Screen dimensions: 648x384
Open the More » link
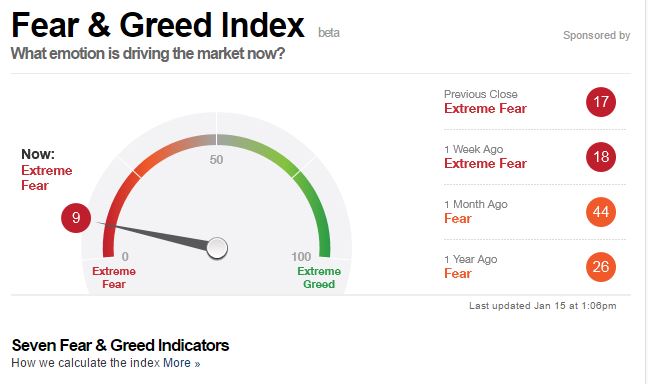point(181,363)
